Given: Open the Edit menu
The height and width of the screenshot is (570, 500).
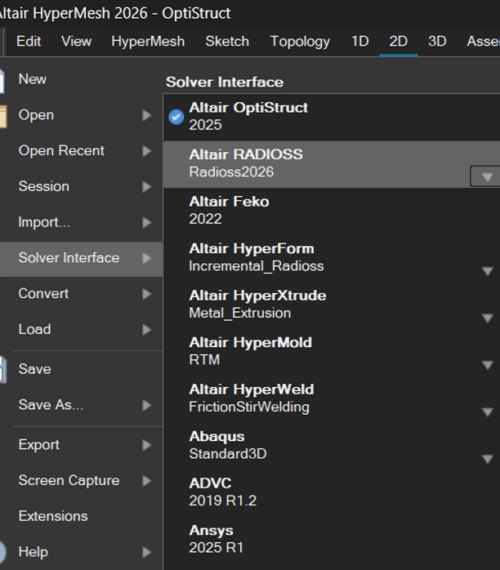Looking at the screenshot, I should click(28, 41).
